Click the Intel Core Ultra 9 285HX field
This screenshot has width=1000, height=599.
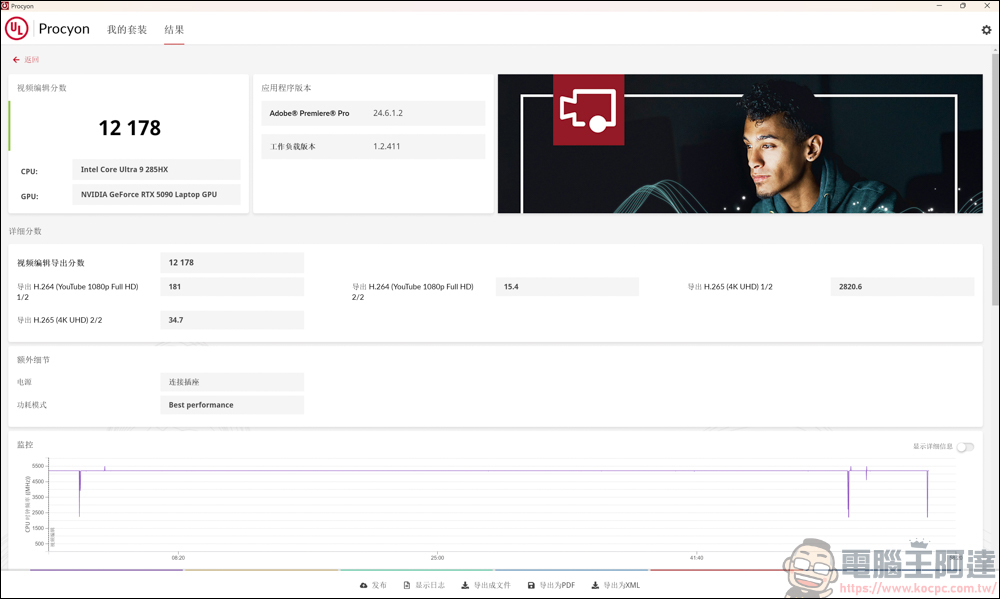[x=156, y=169]
